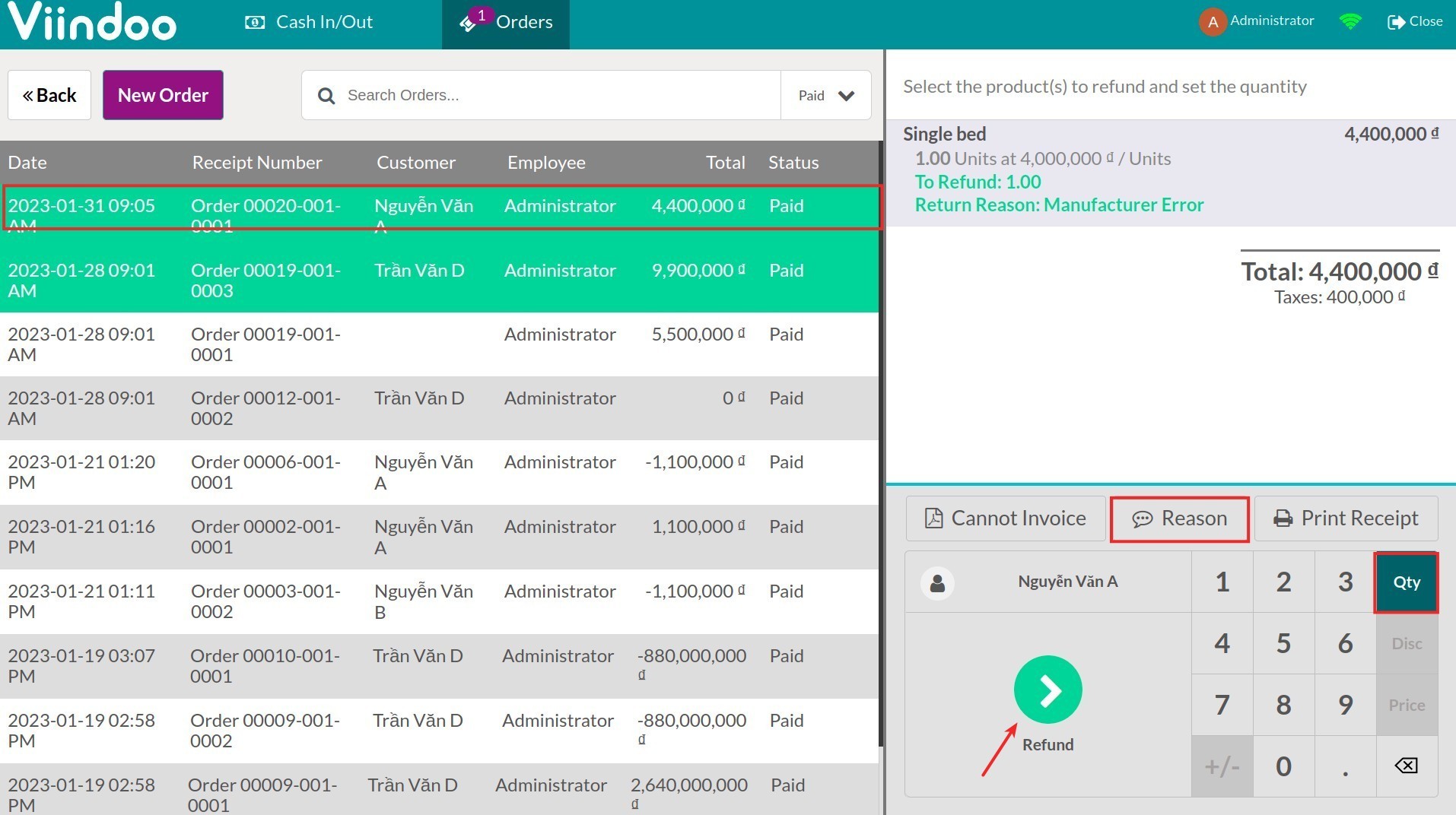Click the Wi-Fi connection status icon

coord(1350,21)
